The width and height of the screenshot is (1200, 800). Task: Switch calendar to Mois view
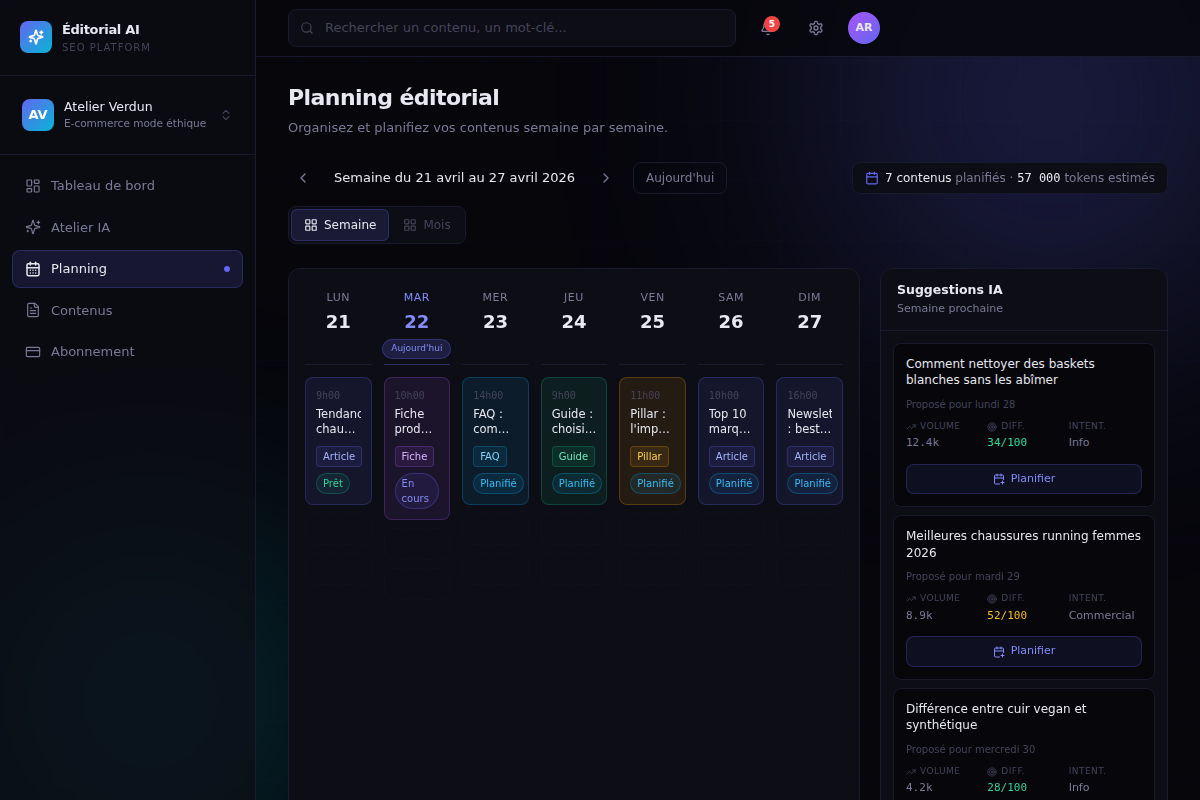pos(427,225)
